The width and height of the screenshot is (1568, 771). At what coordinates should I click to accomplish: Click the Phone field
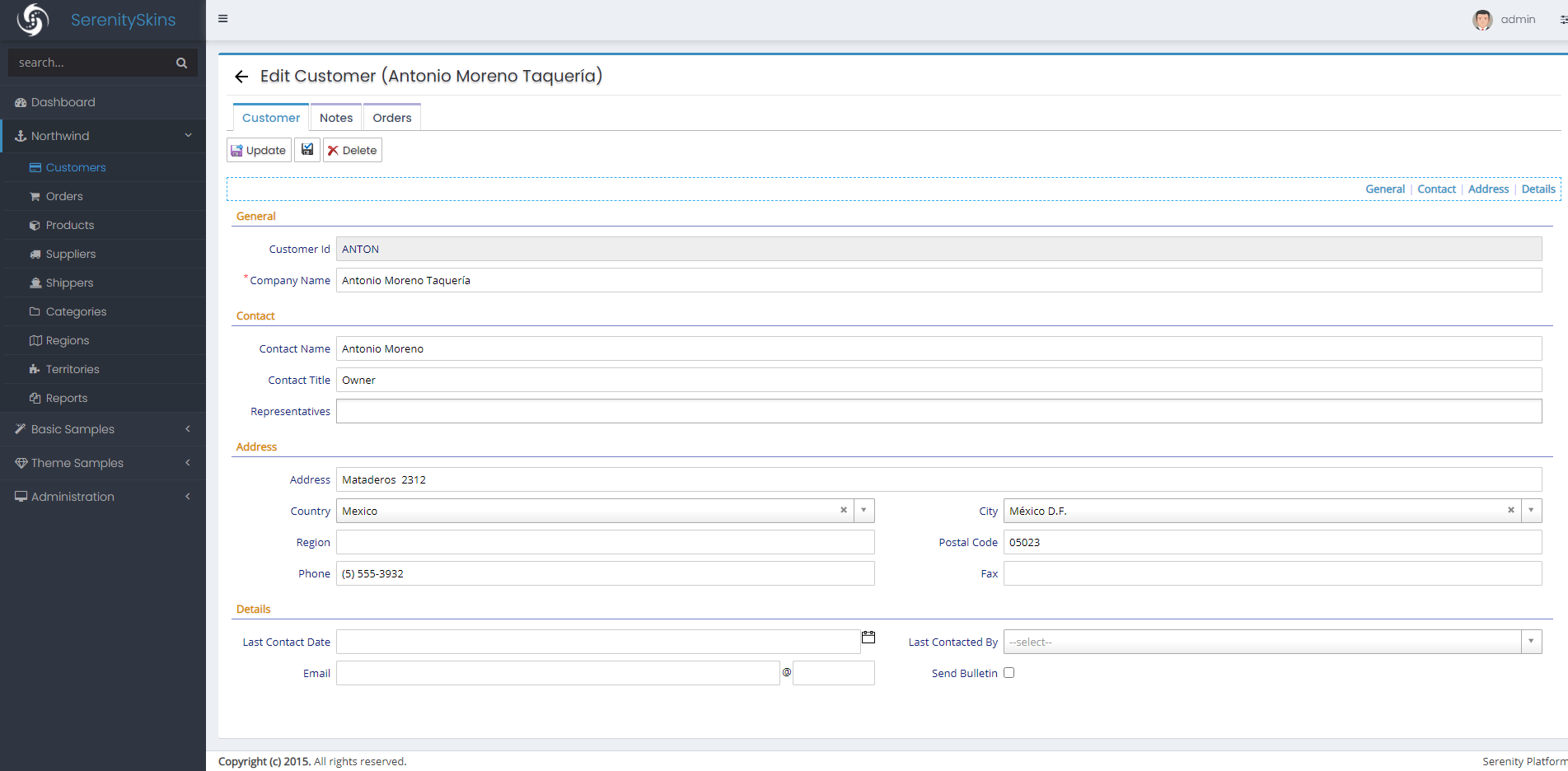pos(605,573)
